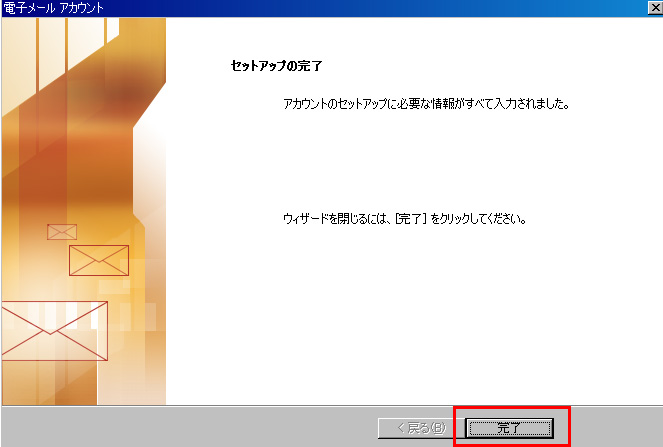Click the medium envelope graphic in banner
Screen dimensions: 663x447
tap(99, 260)
